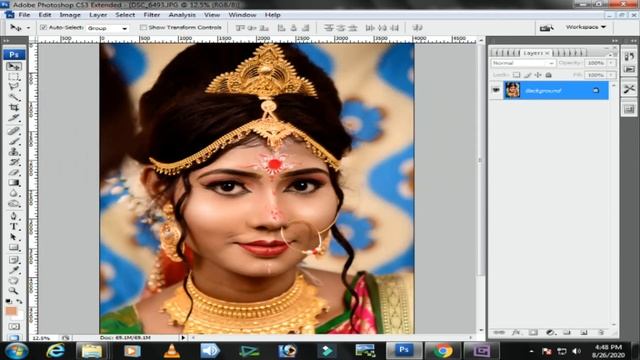This screenshot has width=640, height=360.
Task: Select the Slice tool
Action: coord(14,118)
